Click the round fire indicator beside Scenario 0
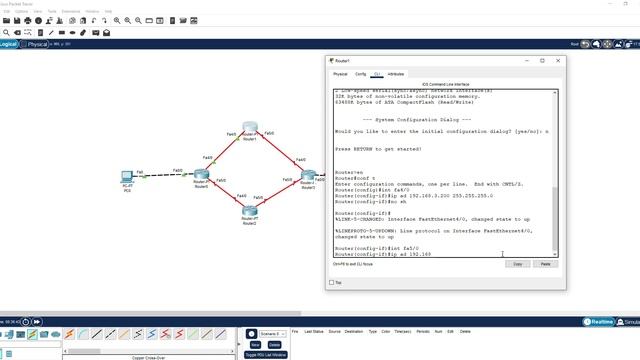The height and width of the screenshot is (360, 640). tap(251, 334)
